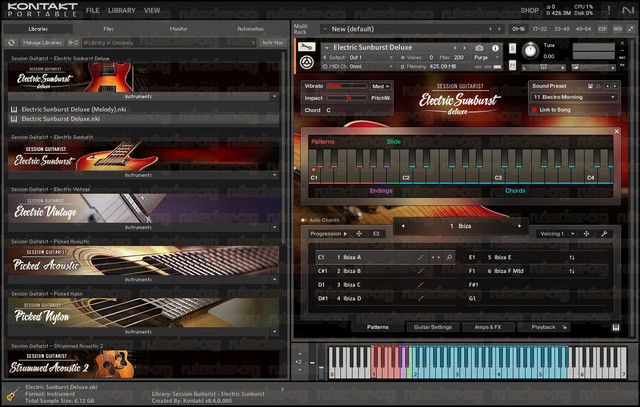Toggle the Link to Song checkbox
This screenshot has width=640, height=407.
(x=534, y=110)
